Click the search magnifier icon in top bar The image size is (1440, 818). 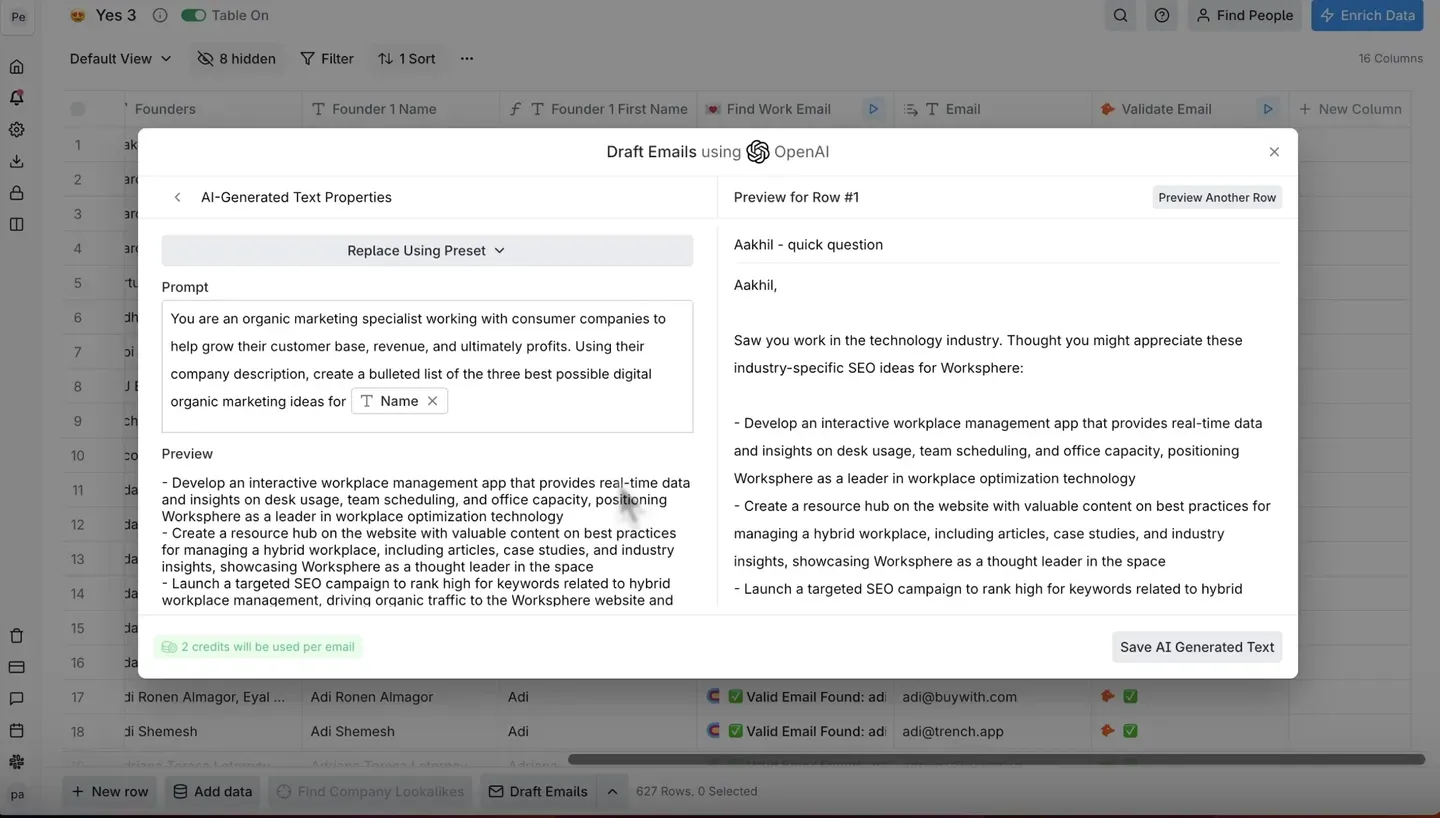(1120, 15)
